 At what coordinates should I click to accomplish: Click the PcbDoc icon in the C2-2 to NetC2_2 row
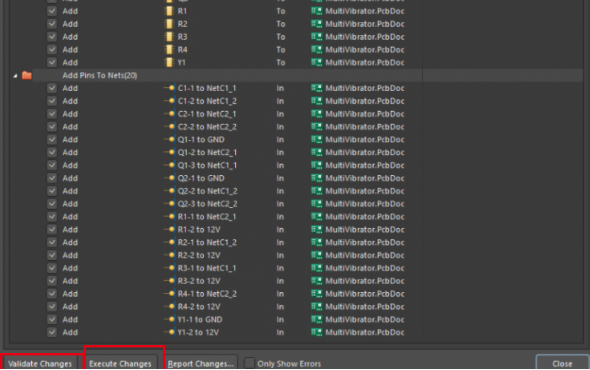pyautogui.click(x=316, y=127)
